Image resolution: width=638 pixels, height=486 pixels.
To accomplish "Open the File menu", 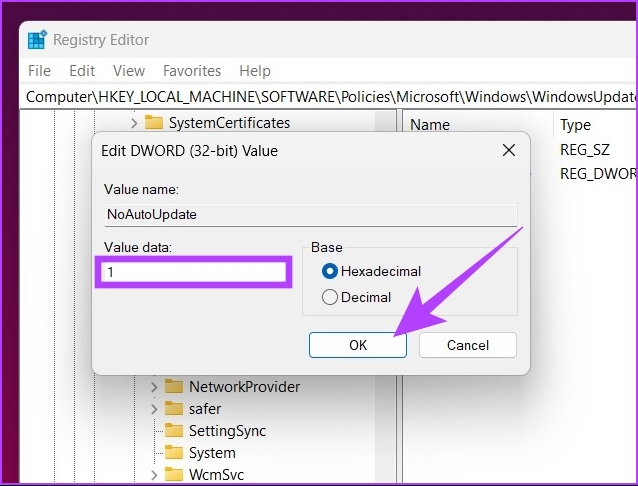I will (39, 71).
